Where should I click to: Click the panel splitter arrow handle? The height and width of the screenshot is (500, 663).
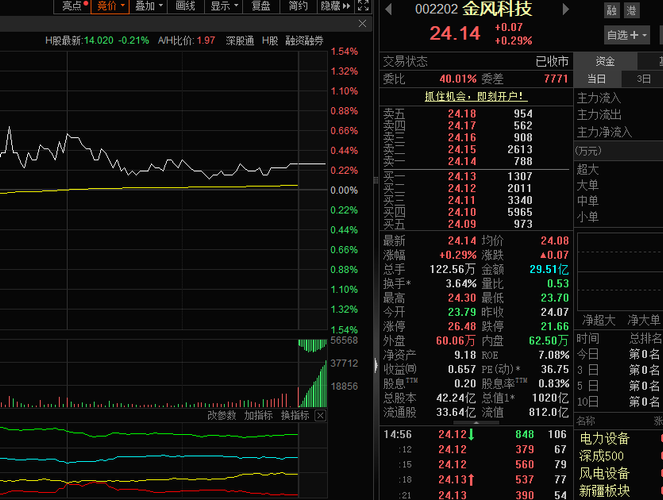(x=375, y=366)
